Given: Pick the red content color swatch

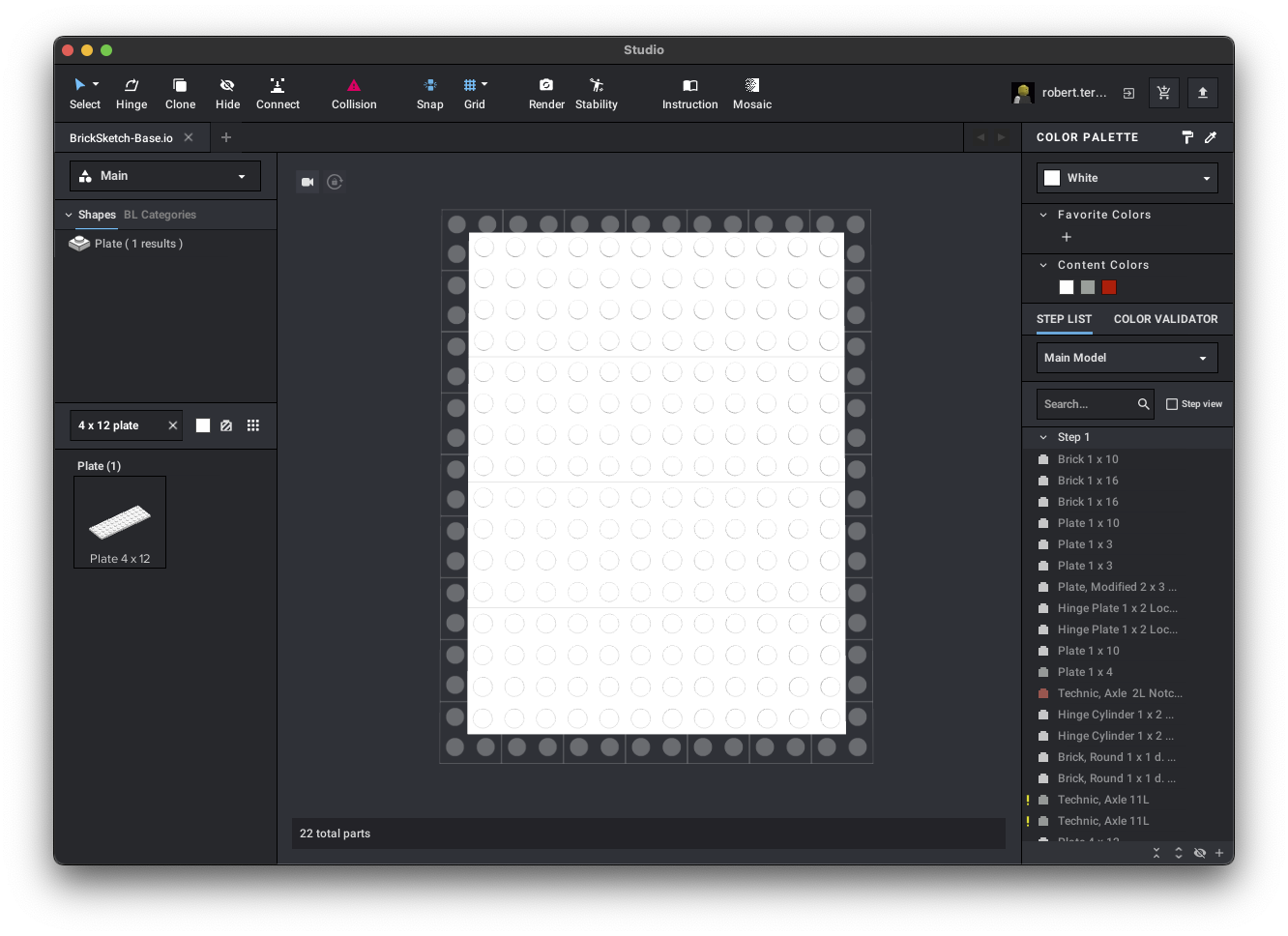Looking at the screenshot, I should coord(1109,287).
